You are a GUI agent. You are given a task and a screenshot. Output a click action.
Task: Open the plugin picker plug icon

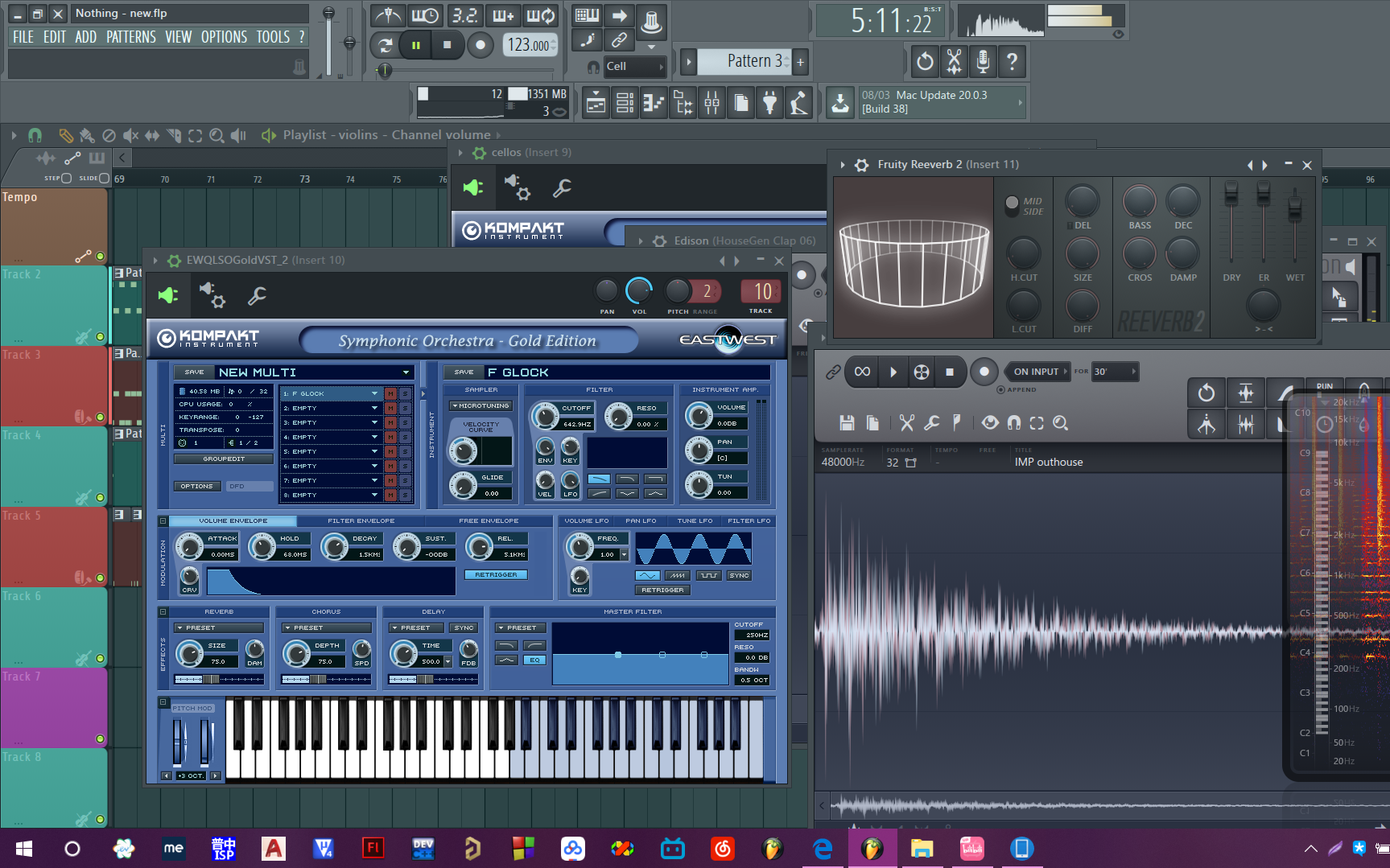[x=769, y=103]
